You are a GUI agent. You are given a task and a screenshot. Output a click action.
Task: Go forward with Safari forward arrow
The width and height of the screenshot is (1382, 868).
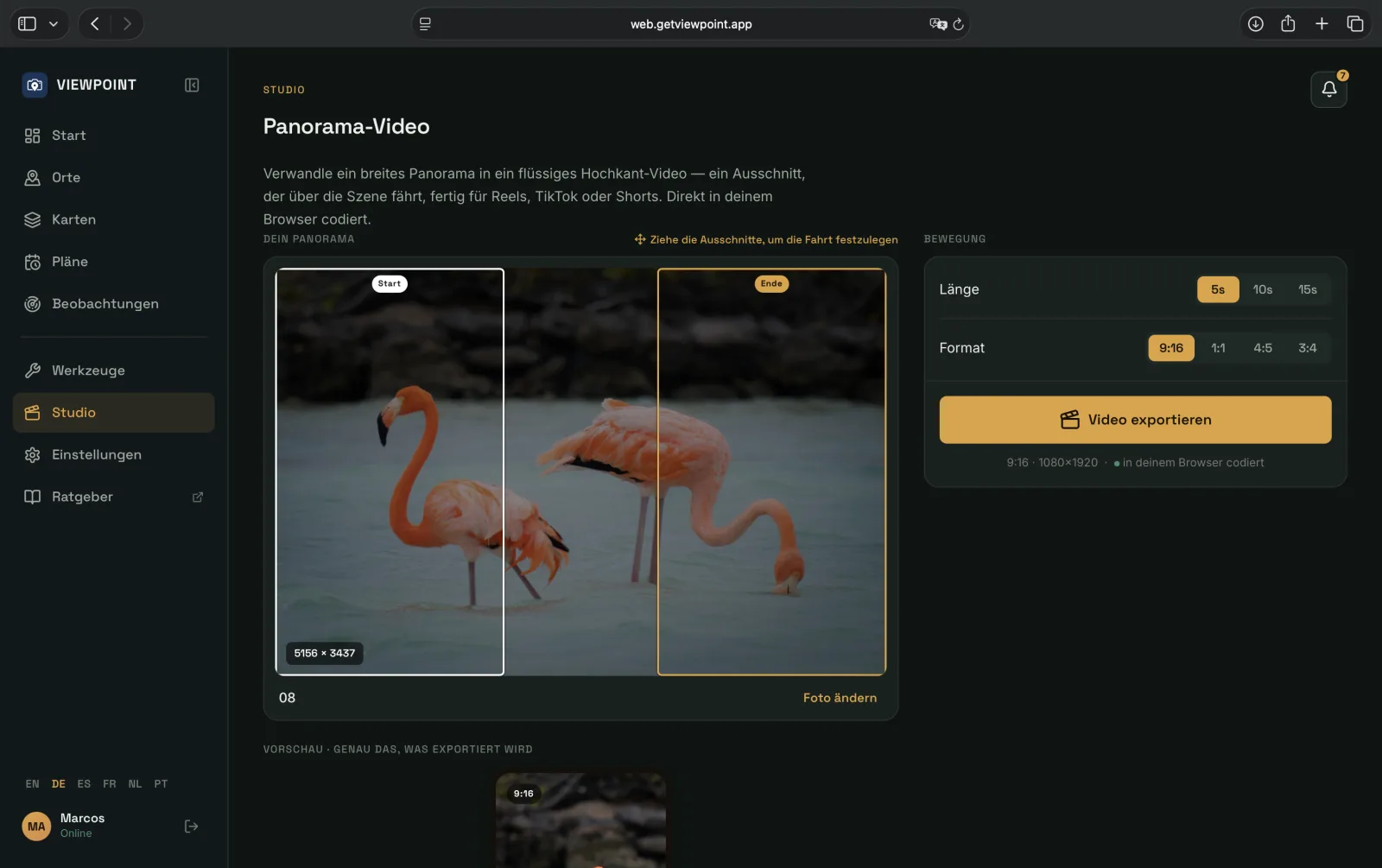[127, 24]
